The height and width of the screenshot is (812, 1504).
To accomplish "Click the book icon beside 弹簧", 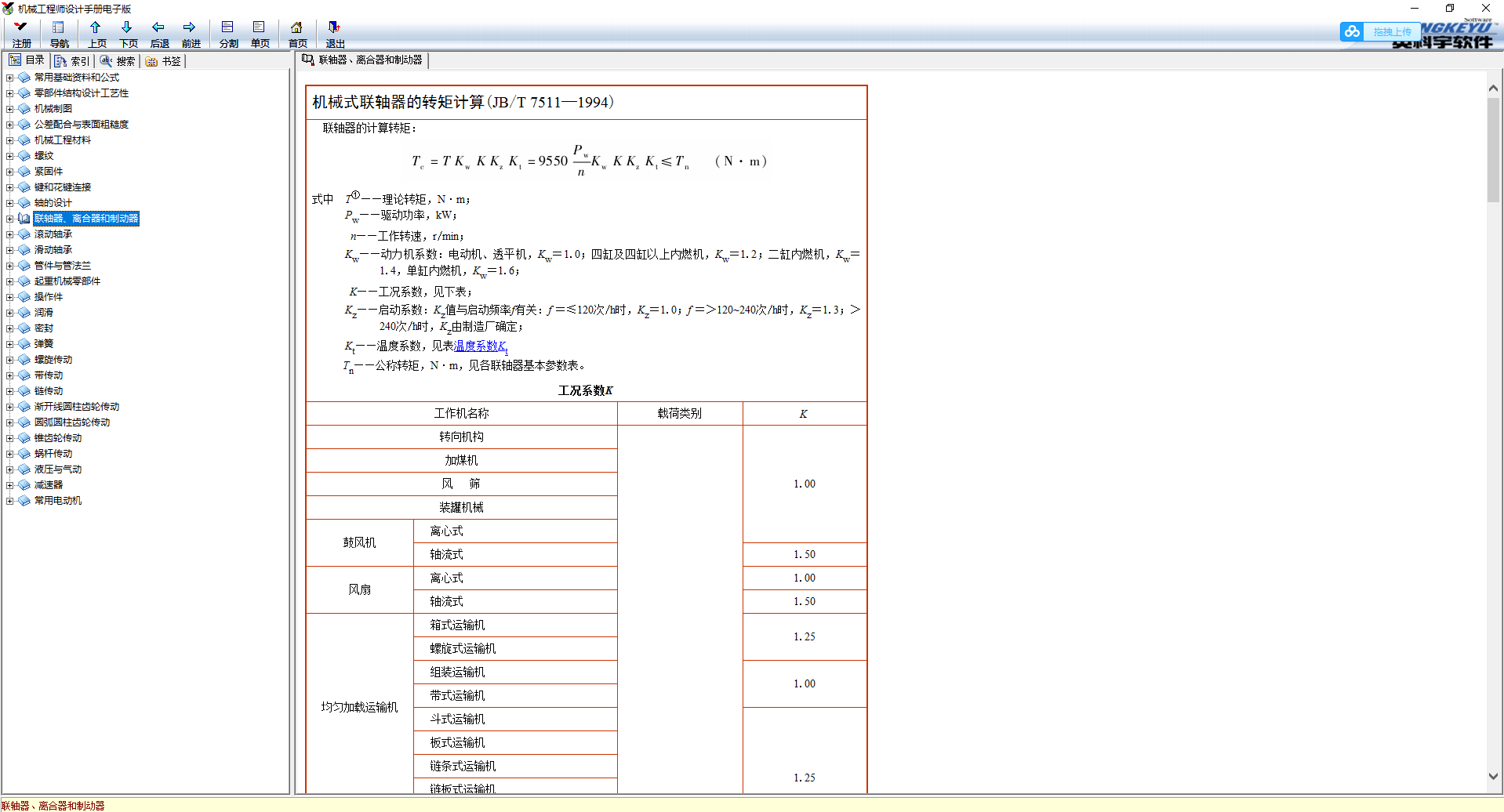I will [24, 344].
